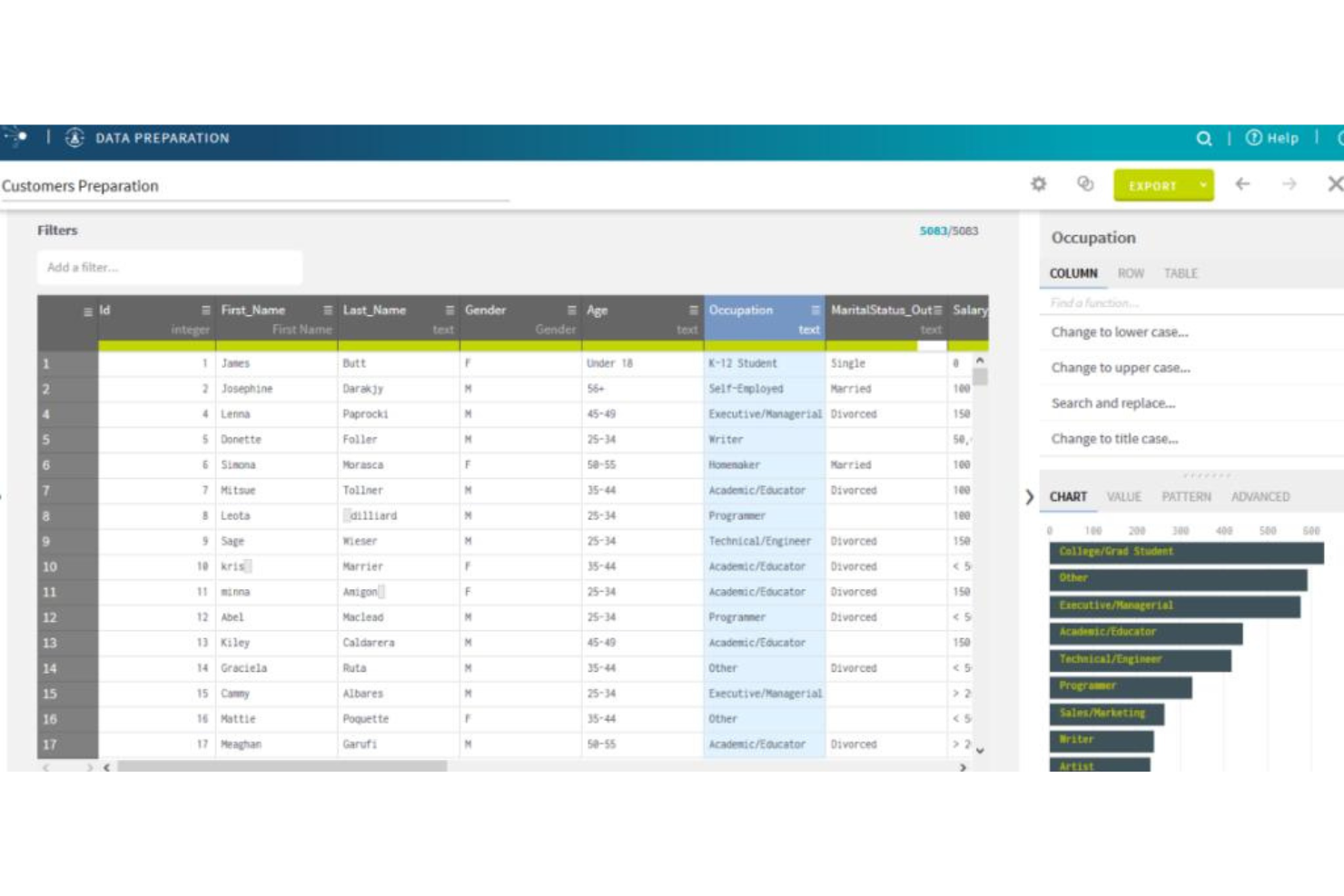Viewport: 1344px width, 896px height.
Task: Switch to the ADVANCED tab
Action: click(x=1260, y=497)
